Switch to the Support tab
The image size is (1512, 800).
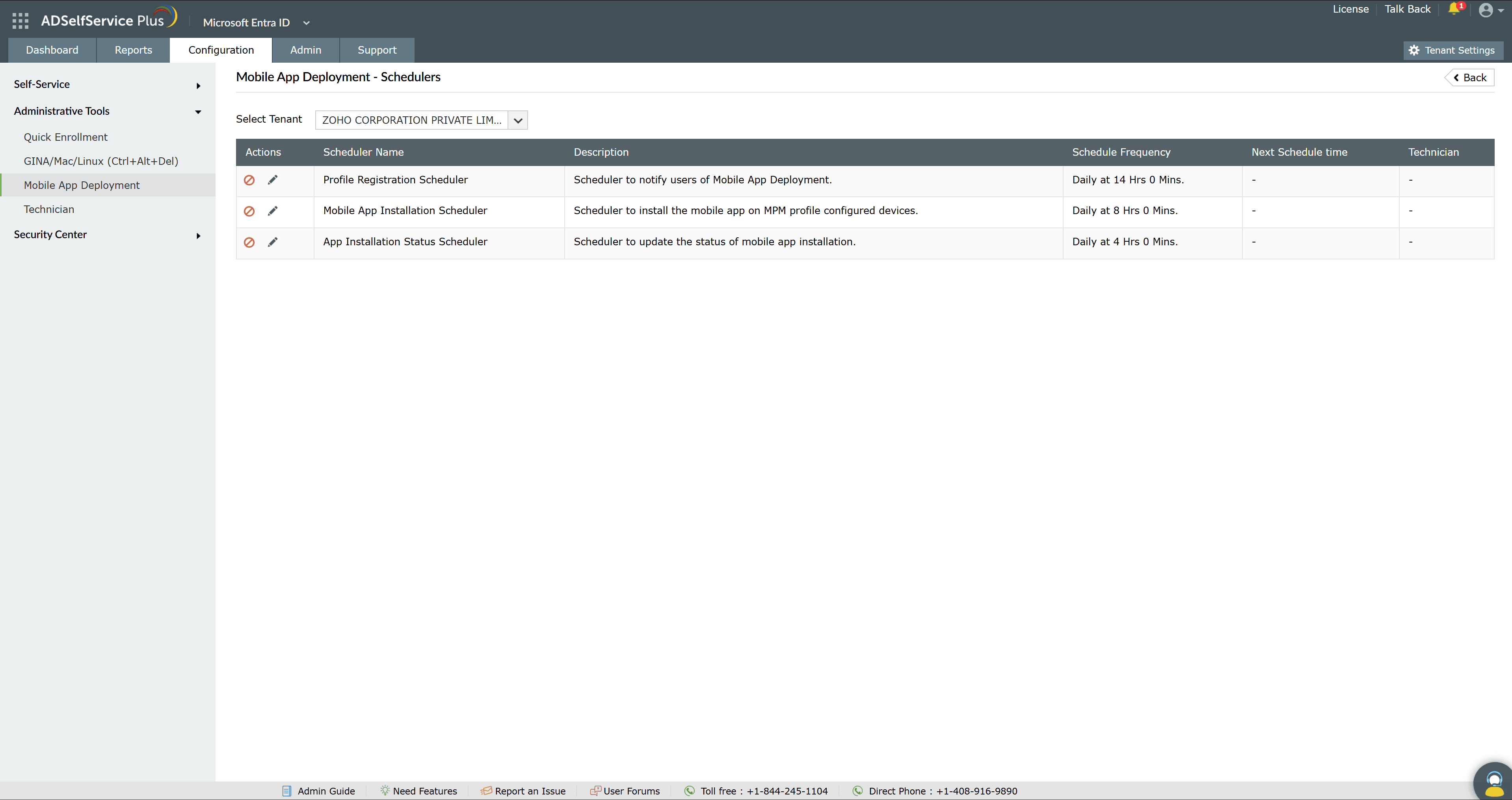point(377,50)
